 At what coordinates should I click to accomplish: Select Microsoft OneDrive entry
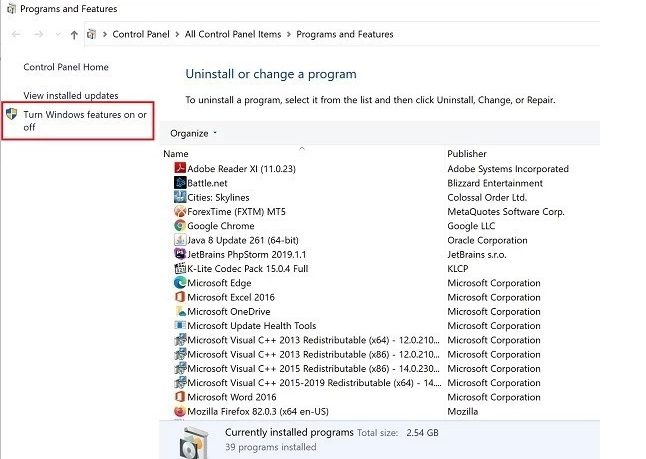pos(229,311)
